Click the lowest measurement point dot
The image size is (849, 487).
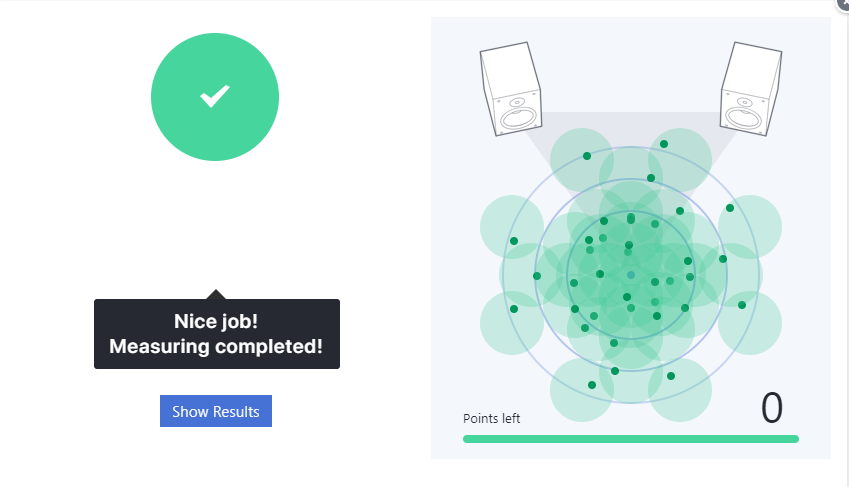(592, 385)
